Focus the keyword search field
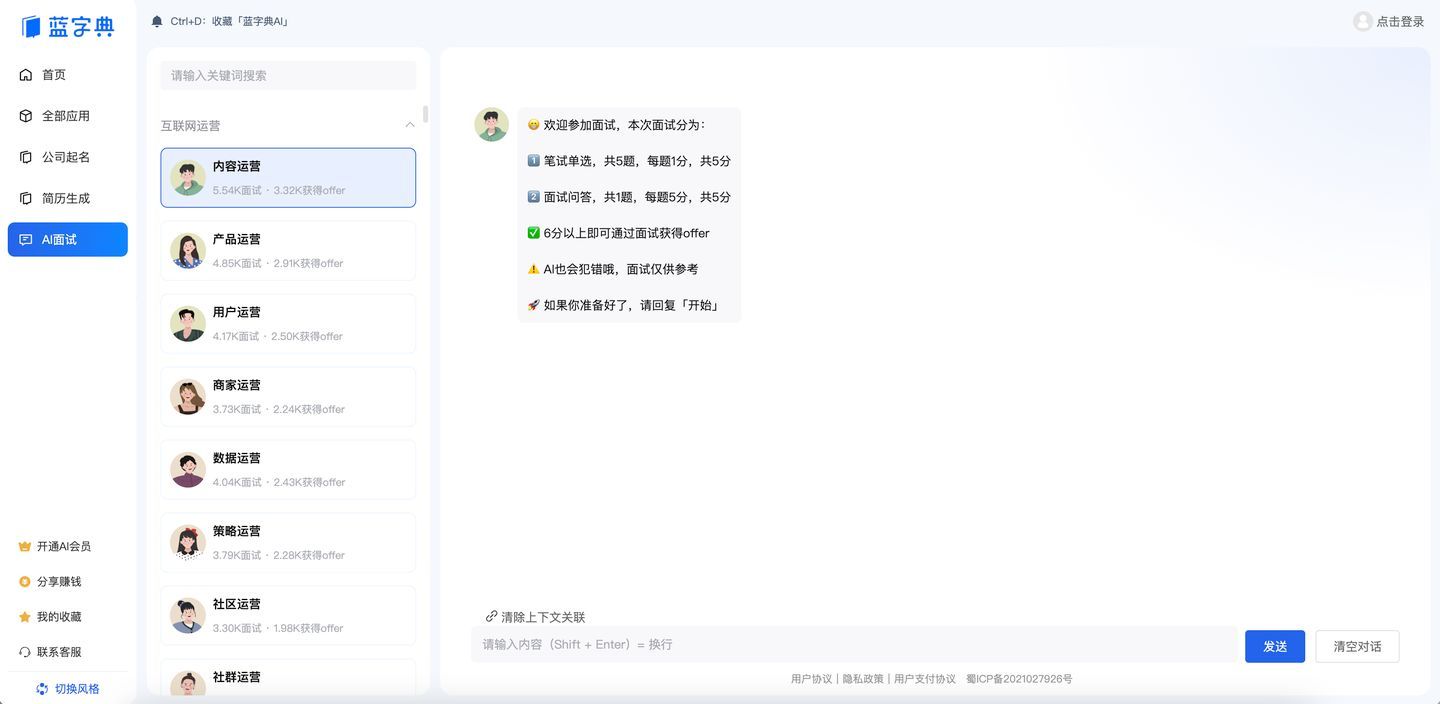Screen dimensions: 1440x704 [288, 76]
